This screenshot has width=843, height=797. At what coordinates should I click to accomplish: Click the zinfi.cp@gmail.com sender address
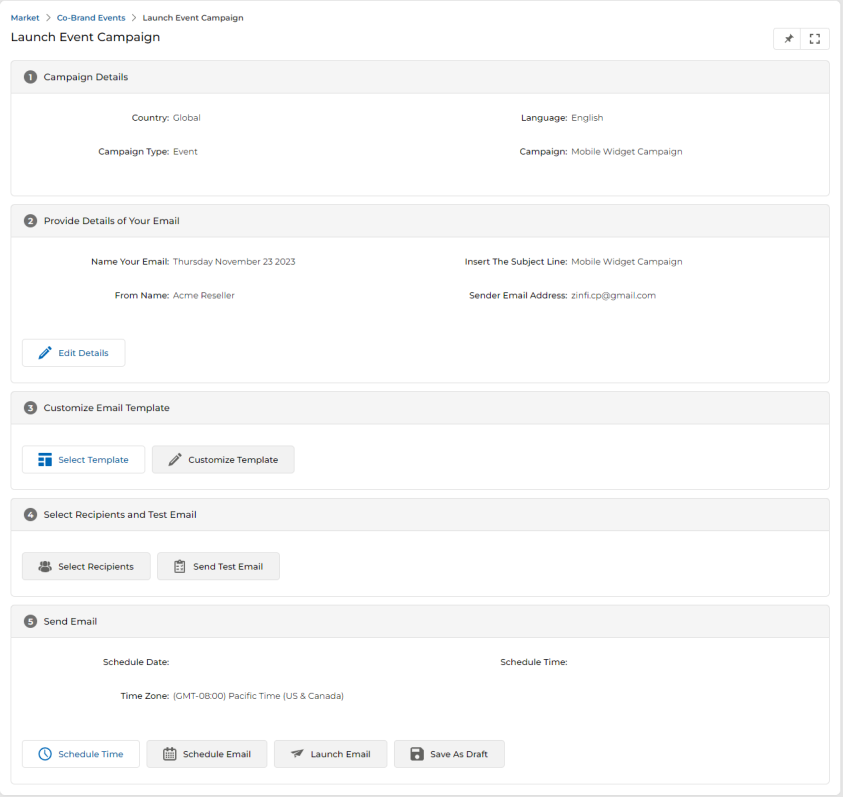(x=613, y=295)
